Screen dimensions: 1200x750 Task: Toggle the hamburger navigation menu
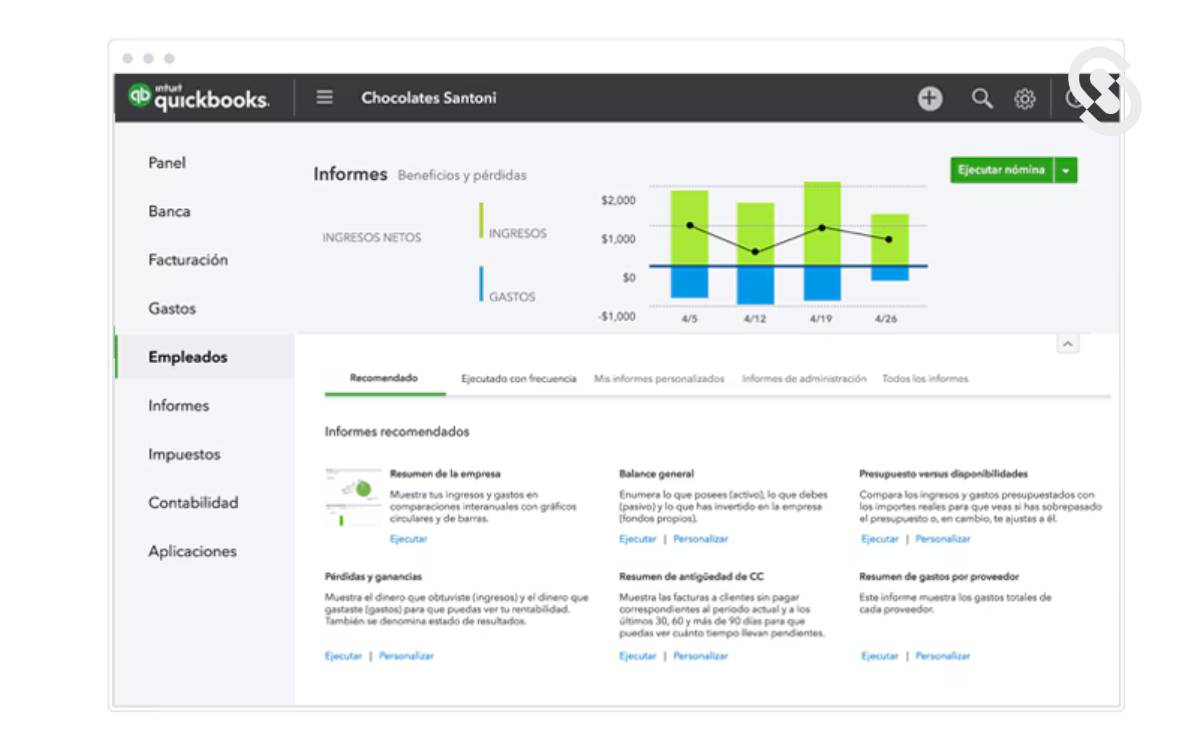pos(324,98)
